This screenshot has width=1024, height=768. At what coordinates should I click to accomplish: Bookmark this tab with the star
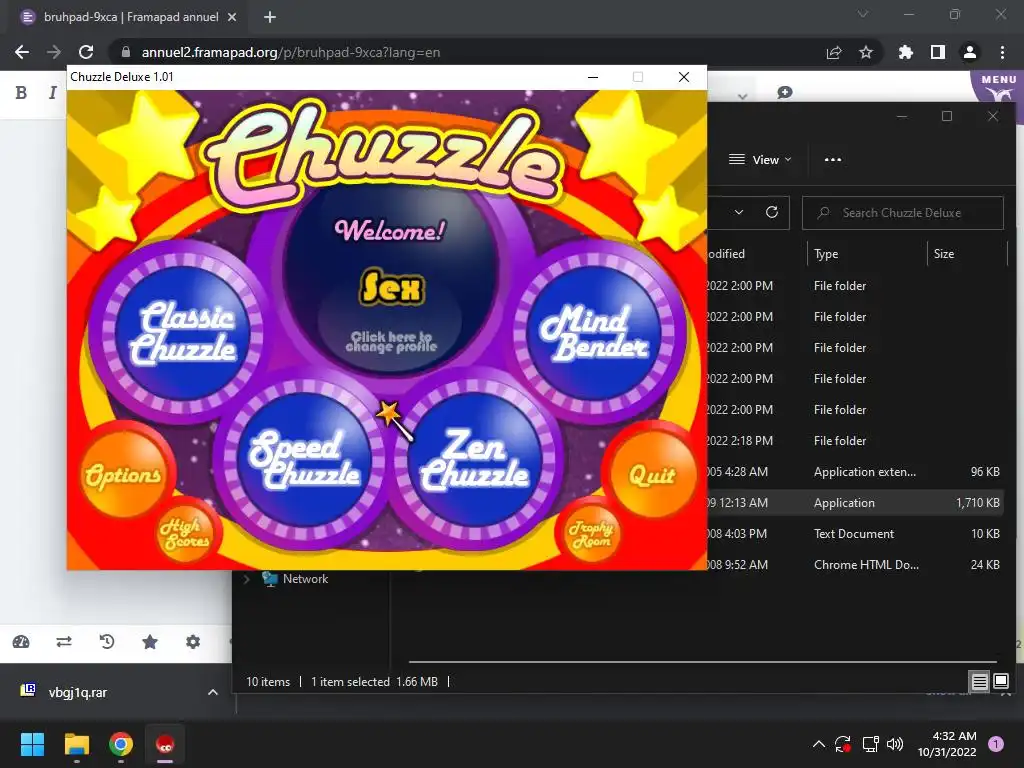tap(866, 52)
